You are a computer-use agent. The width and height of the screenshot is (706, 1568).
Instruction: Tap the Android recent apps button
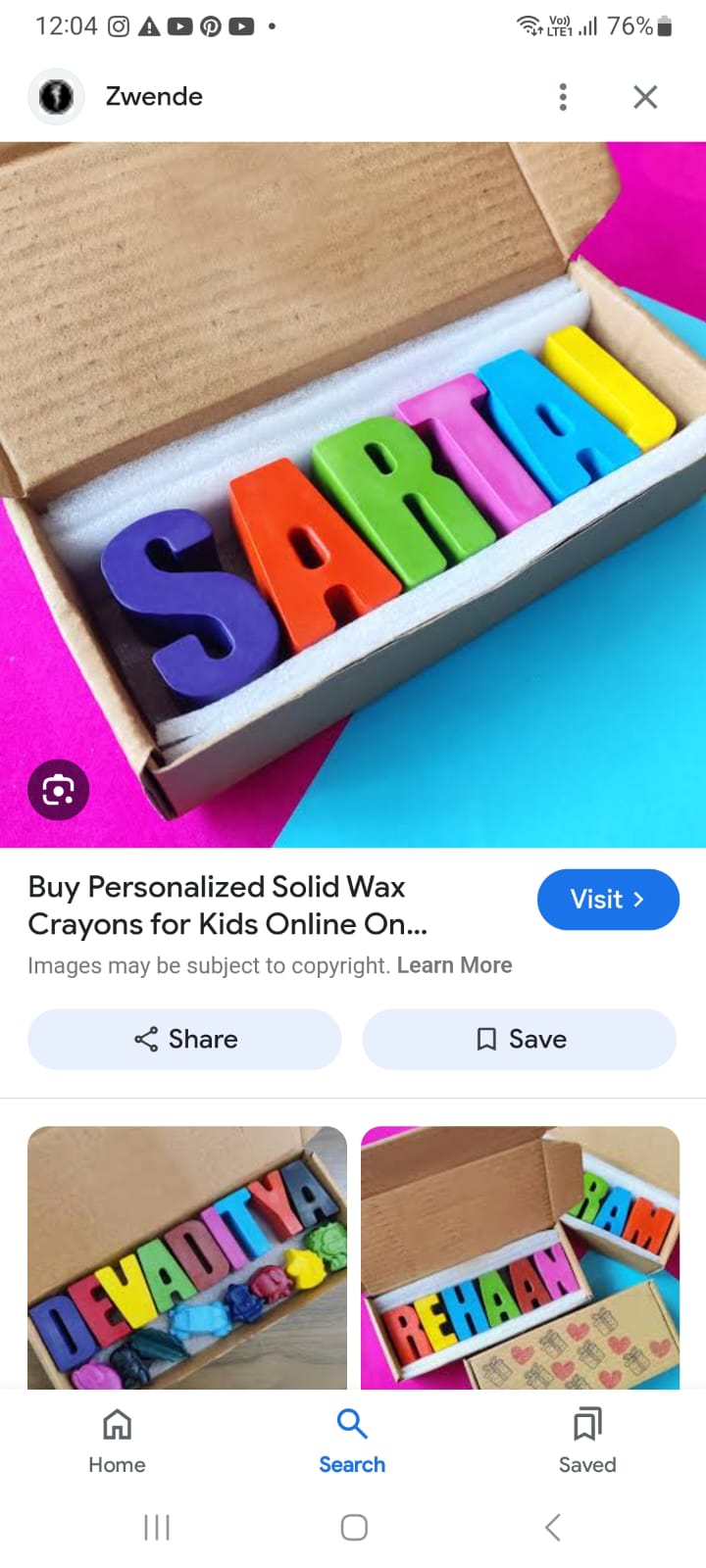click(157, 1527)
